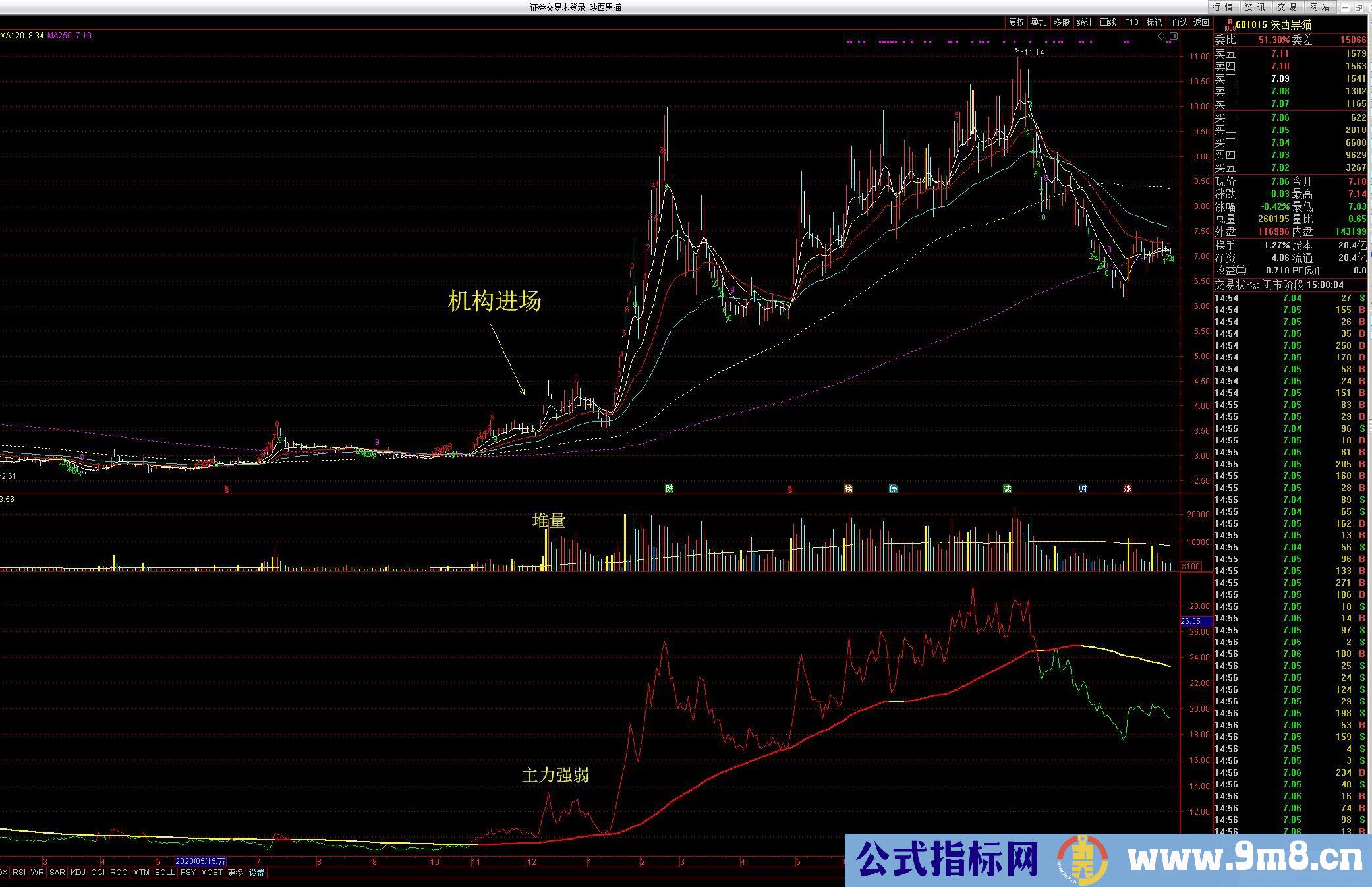
Task: Expand 更多 indicators list
Action: tap(235, 873)
